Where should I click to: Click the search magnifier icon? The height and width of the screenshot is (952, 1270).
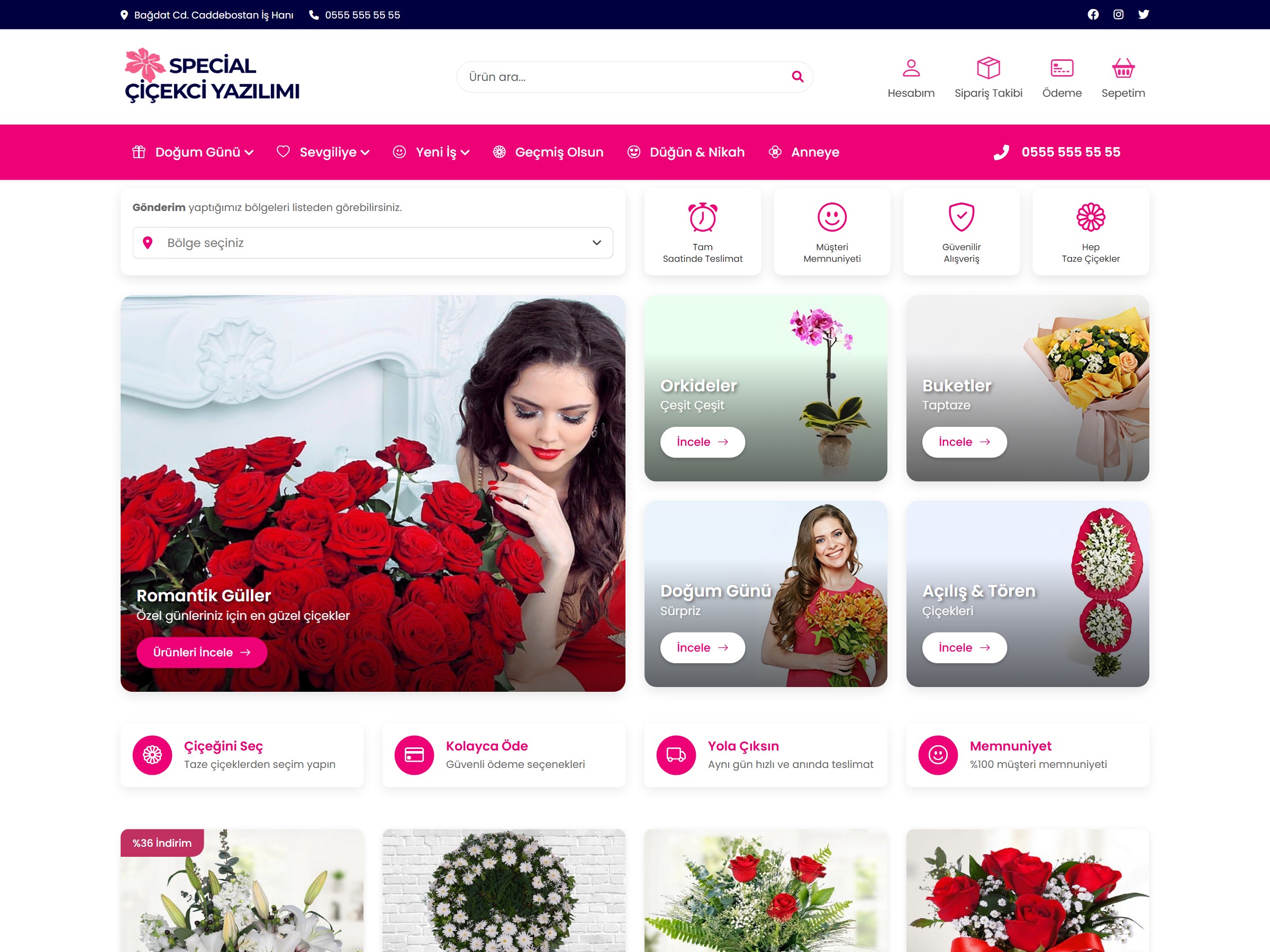pyautogui.click(x=797, y=76)
